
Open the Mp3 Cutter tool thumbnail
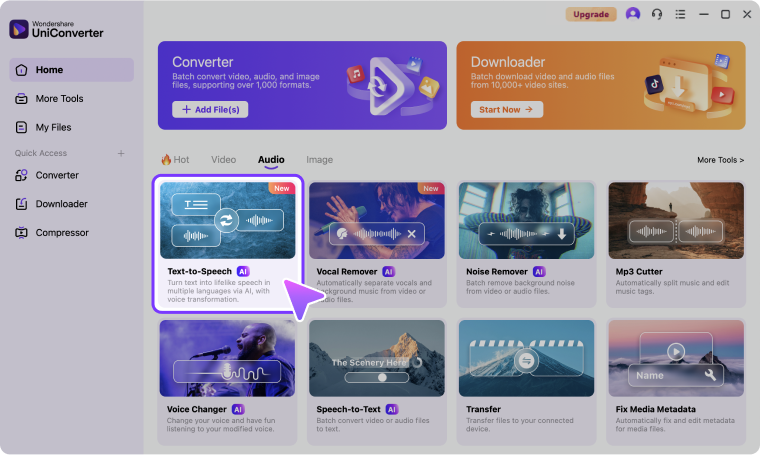[676, 220]
